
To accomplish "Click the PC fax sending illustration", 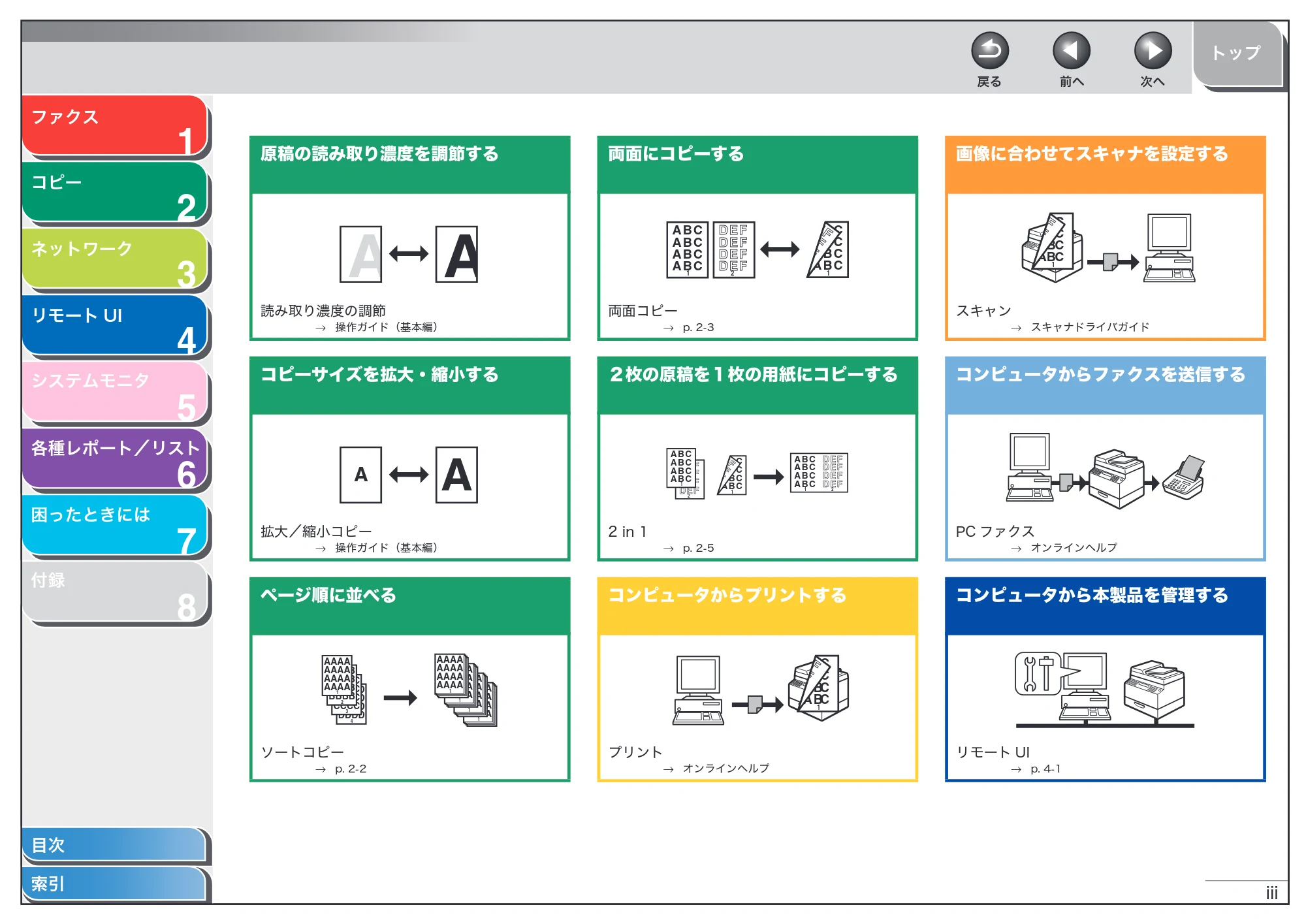I will pos(1106,471).
